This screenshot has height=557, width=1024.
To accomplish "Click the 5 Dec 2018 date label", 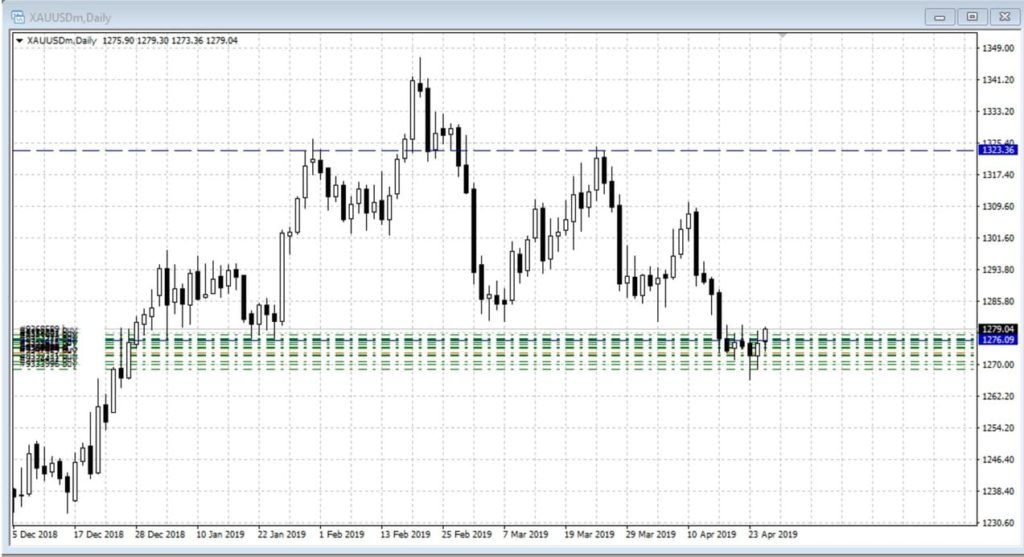I will point(37,534).
